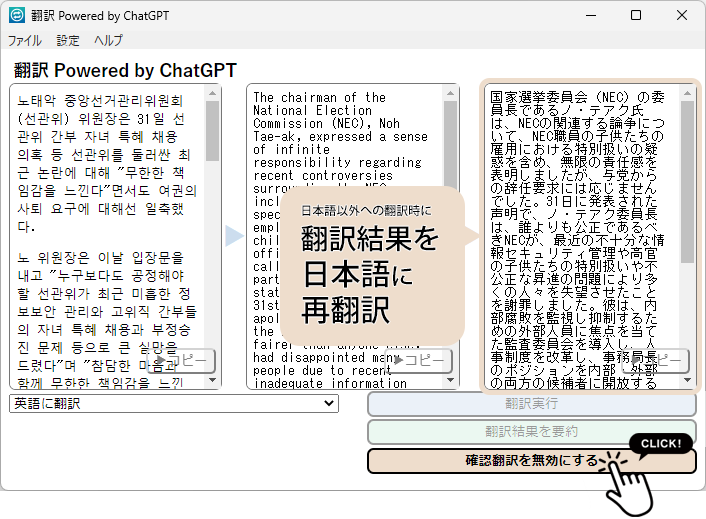Click the 翻訳結果を要約 button

tap(532, 432)
